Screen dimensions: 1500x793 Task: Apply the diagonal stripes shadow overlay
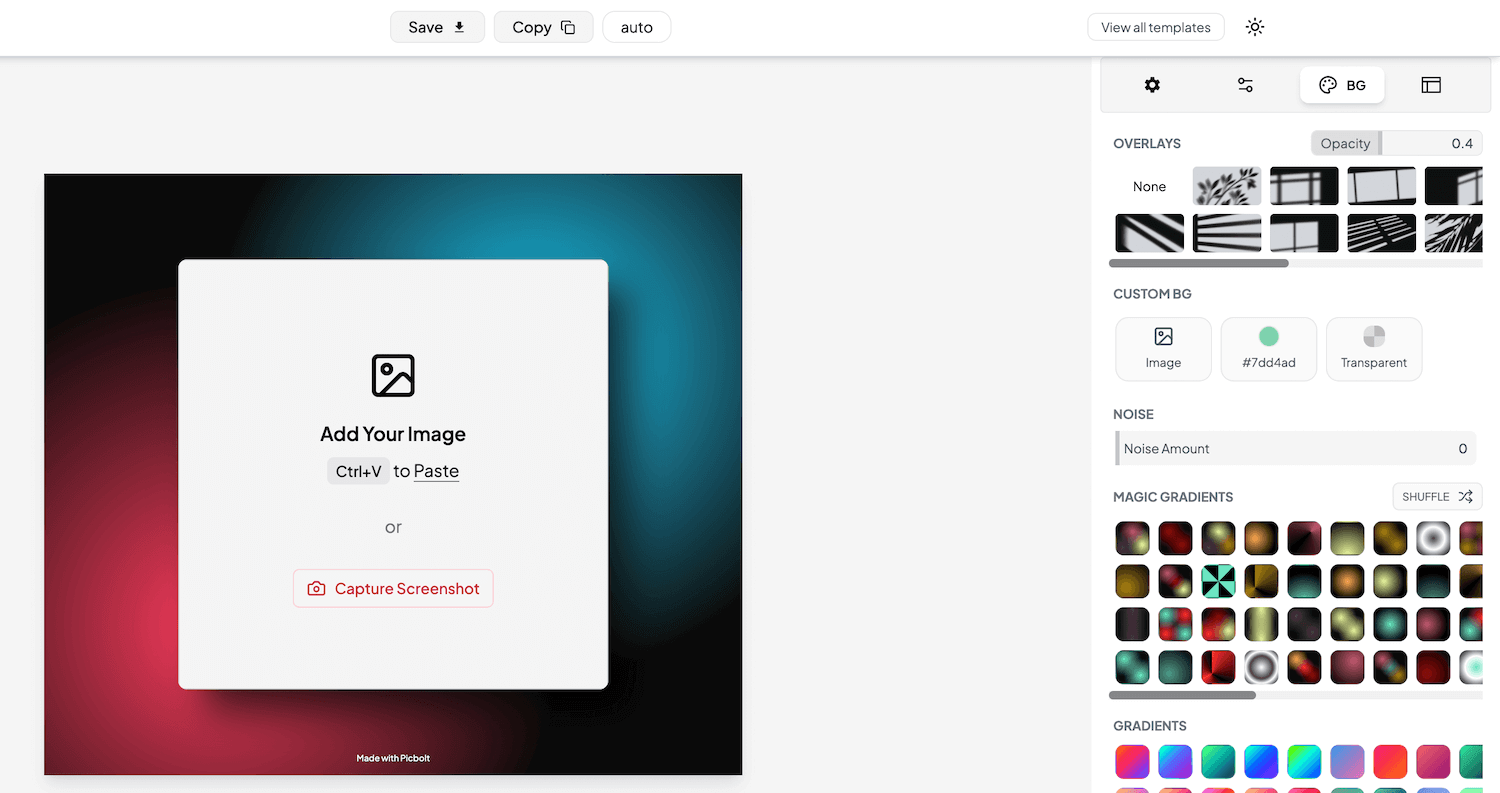pyautogui.click(x=1150, y=233)
